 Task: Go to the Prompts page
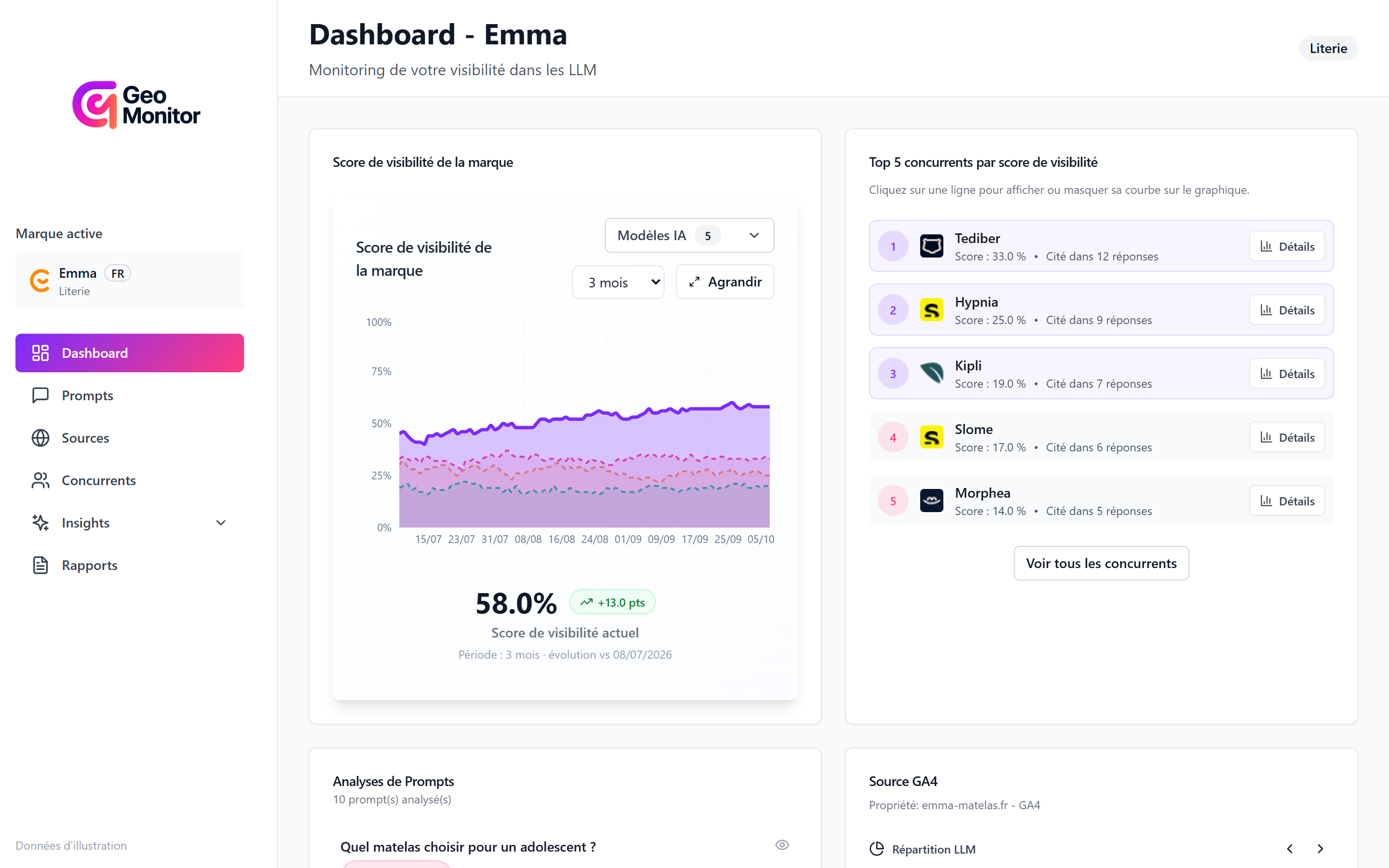click(130, 395)
